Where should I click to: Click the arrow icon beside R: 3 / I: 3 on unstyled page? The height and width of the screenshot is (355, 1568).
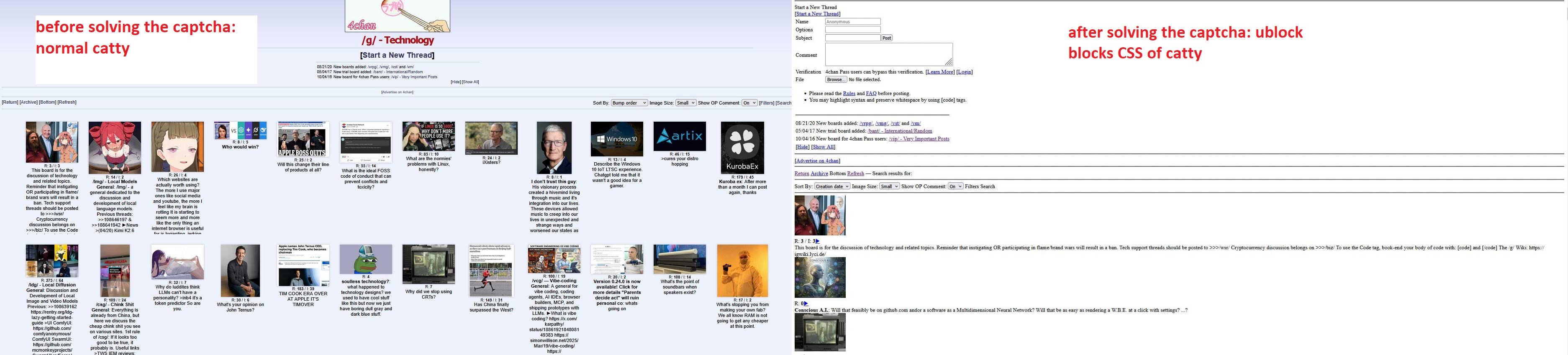(x=817, y=241)
